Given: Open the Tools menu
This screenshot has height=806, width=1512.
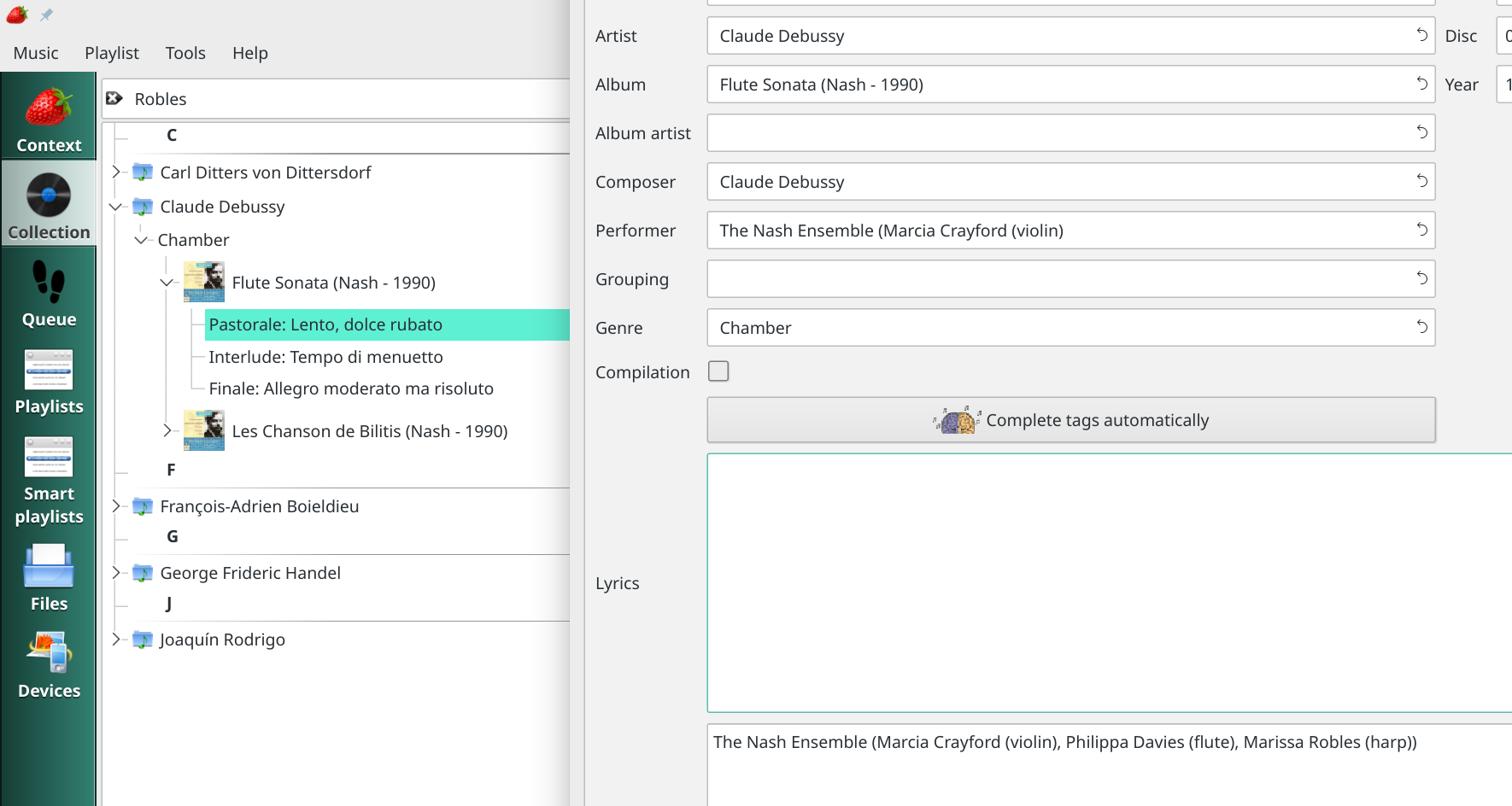Looking at the screenshot, I should pyautogui.click(x=185, y=53).
